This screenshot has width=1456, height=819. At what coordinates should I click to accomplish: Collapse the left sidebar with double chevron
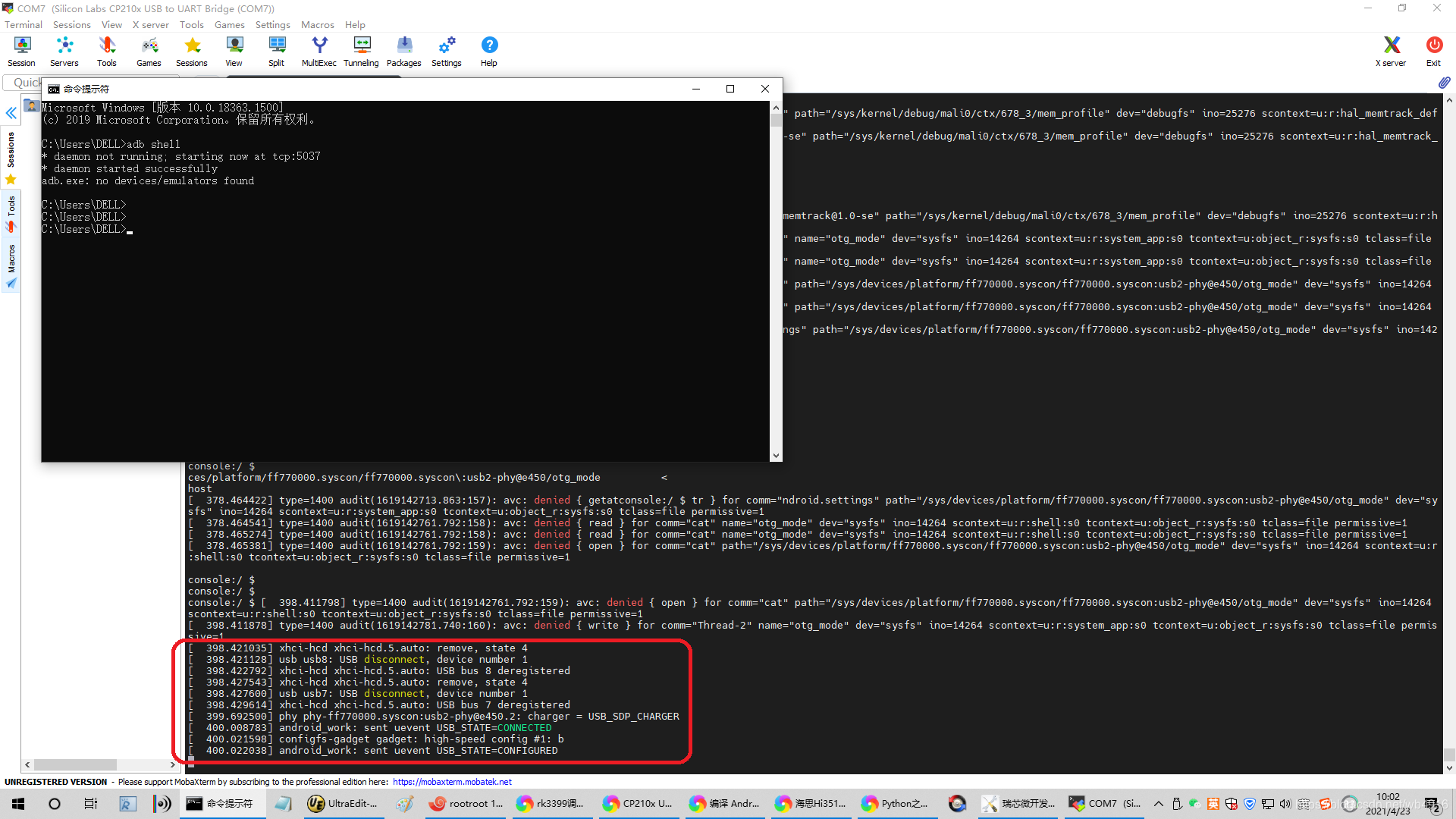coord(11,113)
